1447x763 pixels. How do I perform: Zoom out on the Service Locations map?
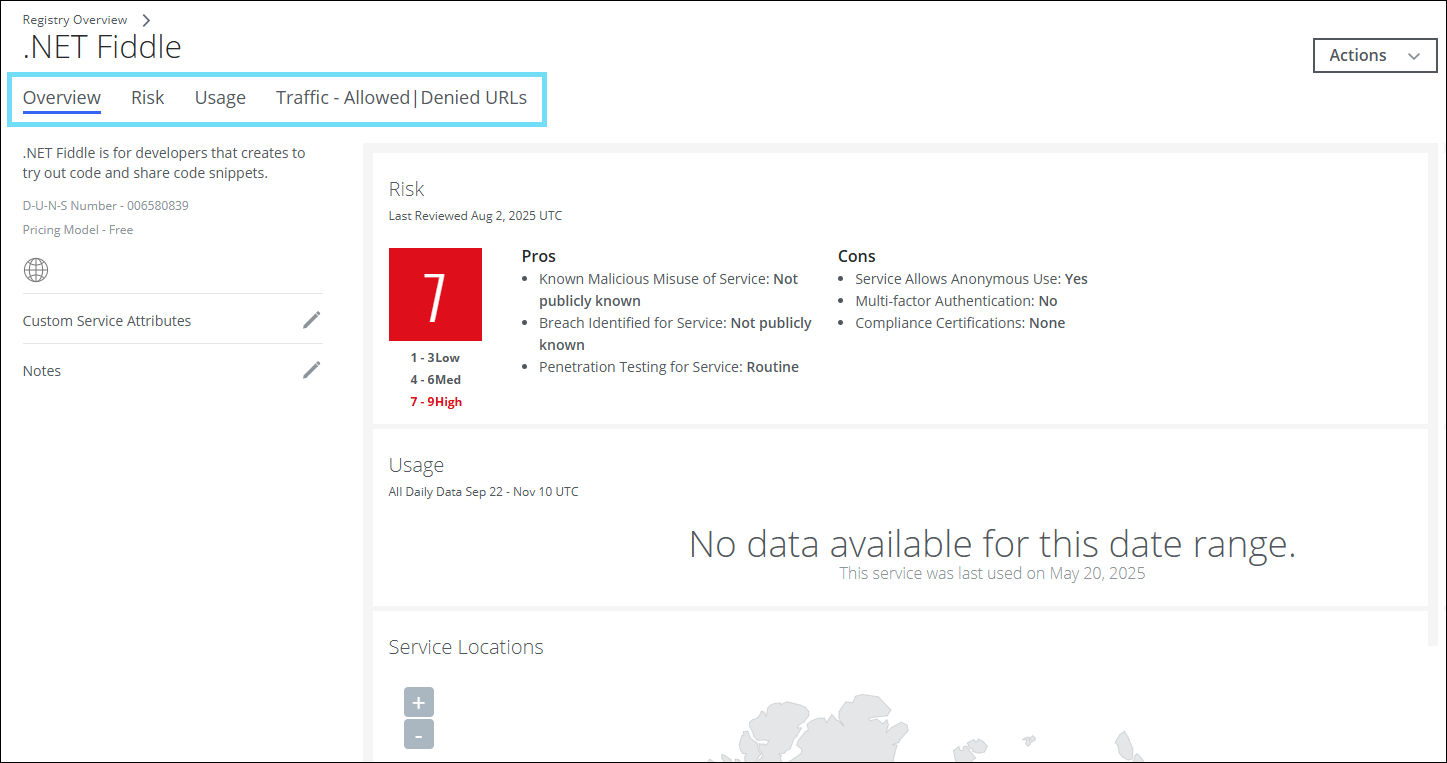[x=418, y=735]
